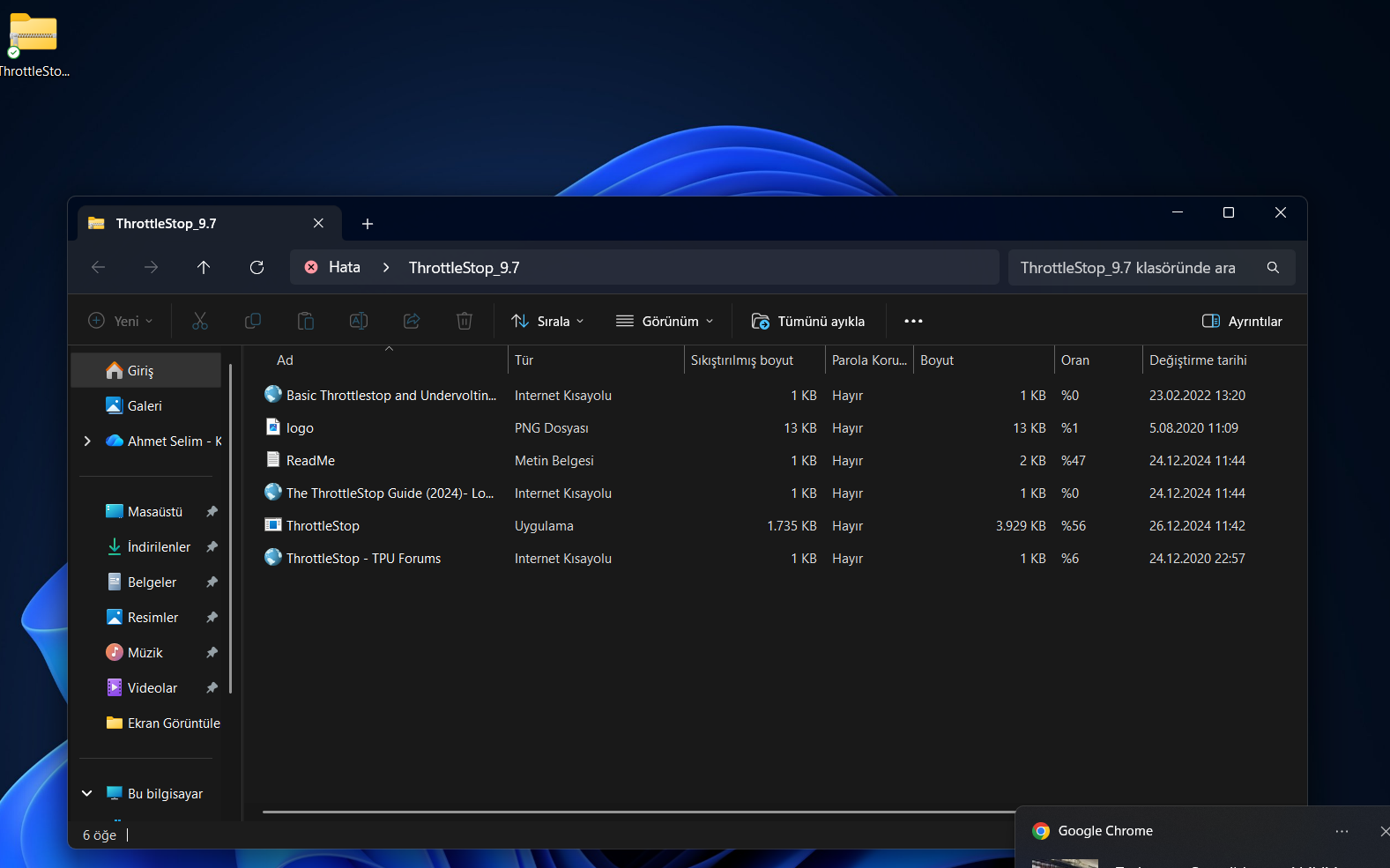Open the Yeni dropdown
The height and width of the screenshot is (868, 1390).
(121, 321)
